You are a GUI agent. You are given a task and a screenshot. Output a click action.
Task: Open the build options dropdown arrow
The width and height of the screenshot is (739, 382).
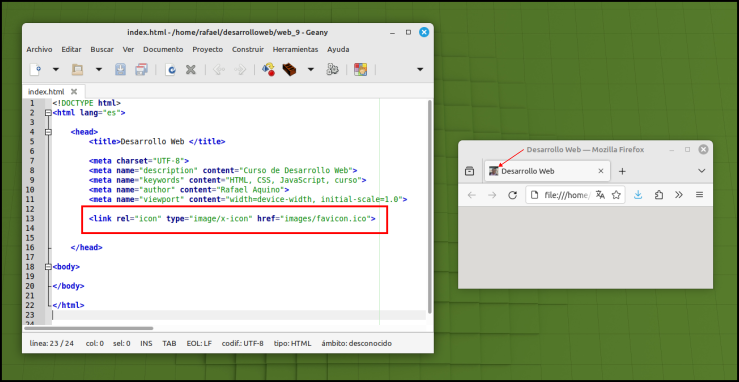point(311,70)
